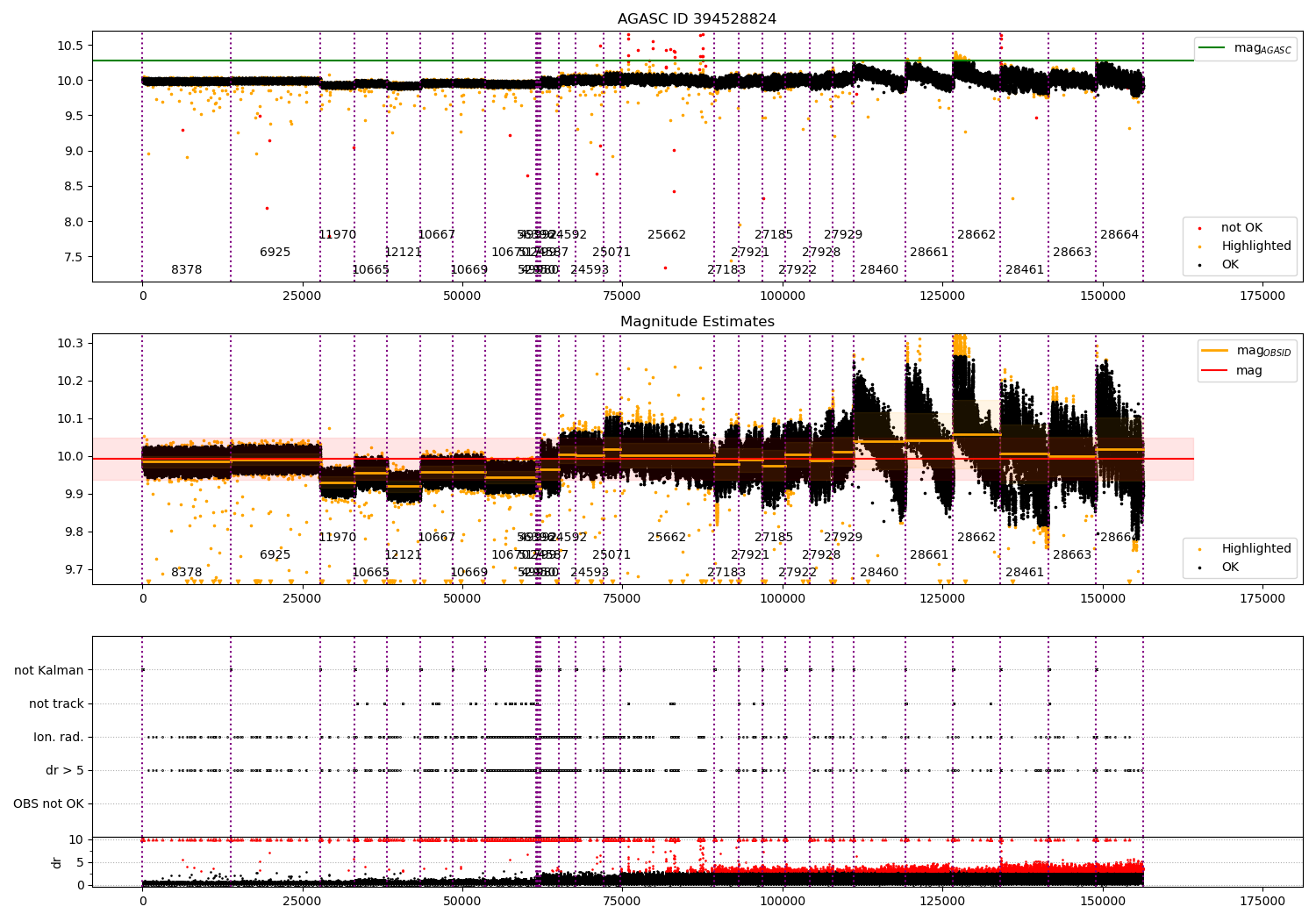Click obsid label 27928 in the middle plot

point(821,555)
